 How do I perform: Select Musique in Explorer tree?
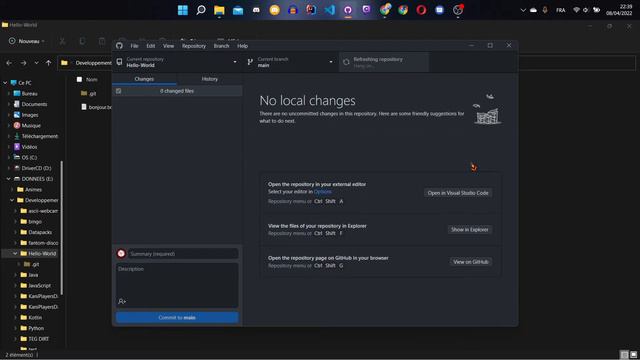click(x=31, y=125)
